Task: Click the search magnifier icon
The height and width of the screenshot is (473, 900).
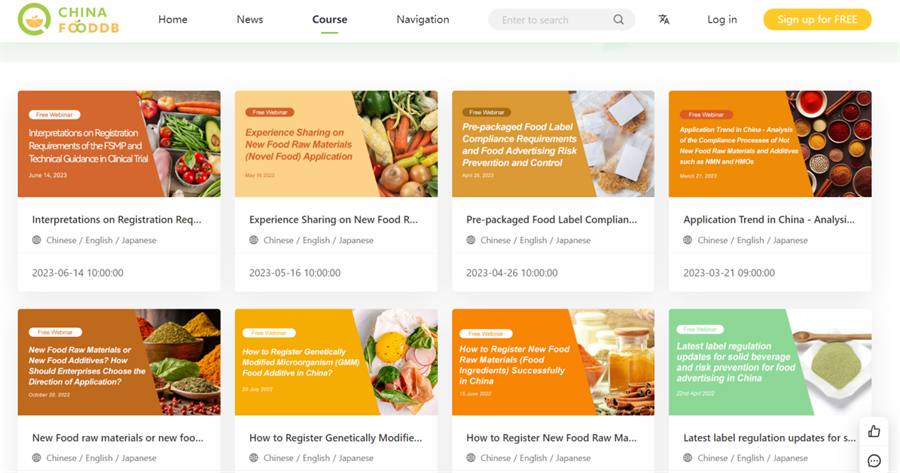Action: click(619, 20)
